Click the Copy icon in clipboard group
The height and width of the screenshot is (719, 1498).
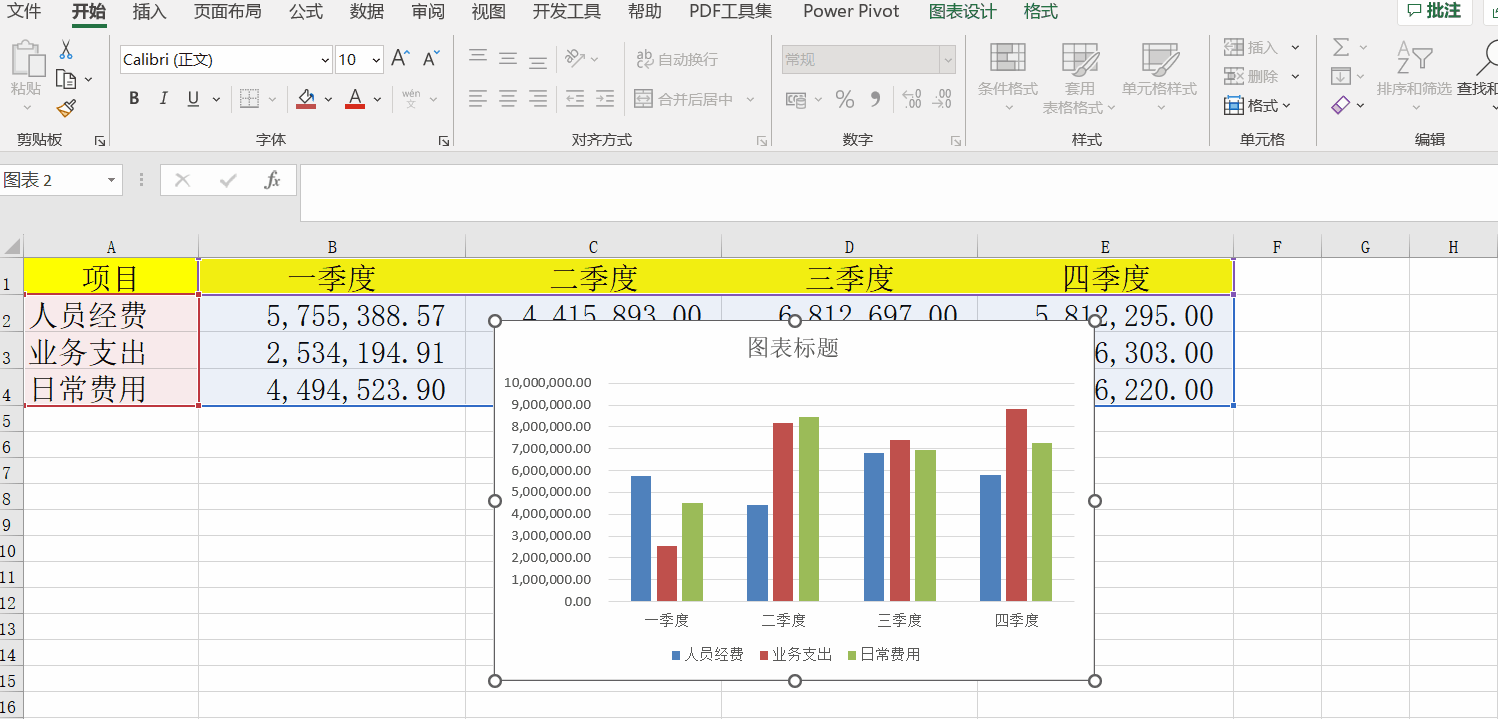[x=66, y=79]
